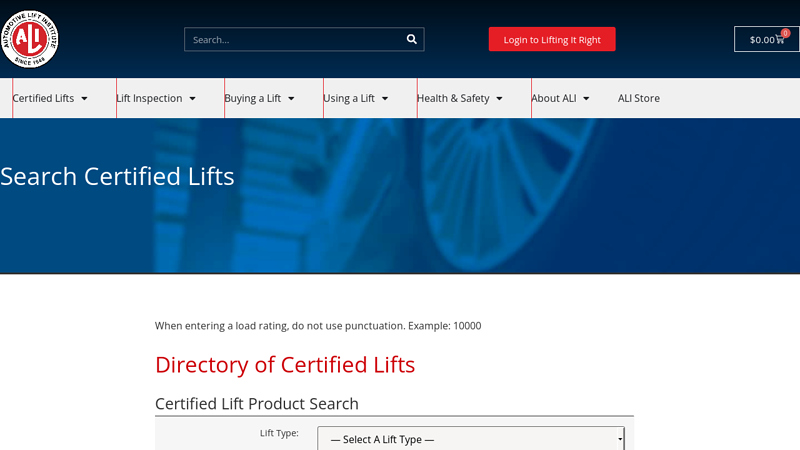Expand the Lift Inspection dropdown arrow
This screenshot has width=800, height=450.
pos(192,98)
